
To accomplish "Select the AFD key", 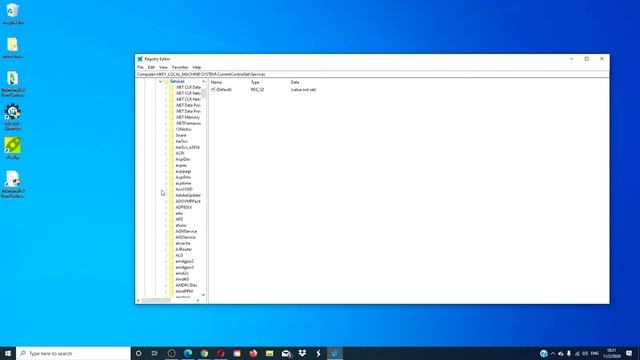I will tap(179, 220).
